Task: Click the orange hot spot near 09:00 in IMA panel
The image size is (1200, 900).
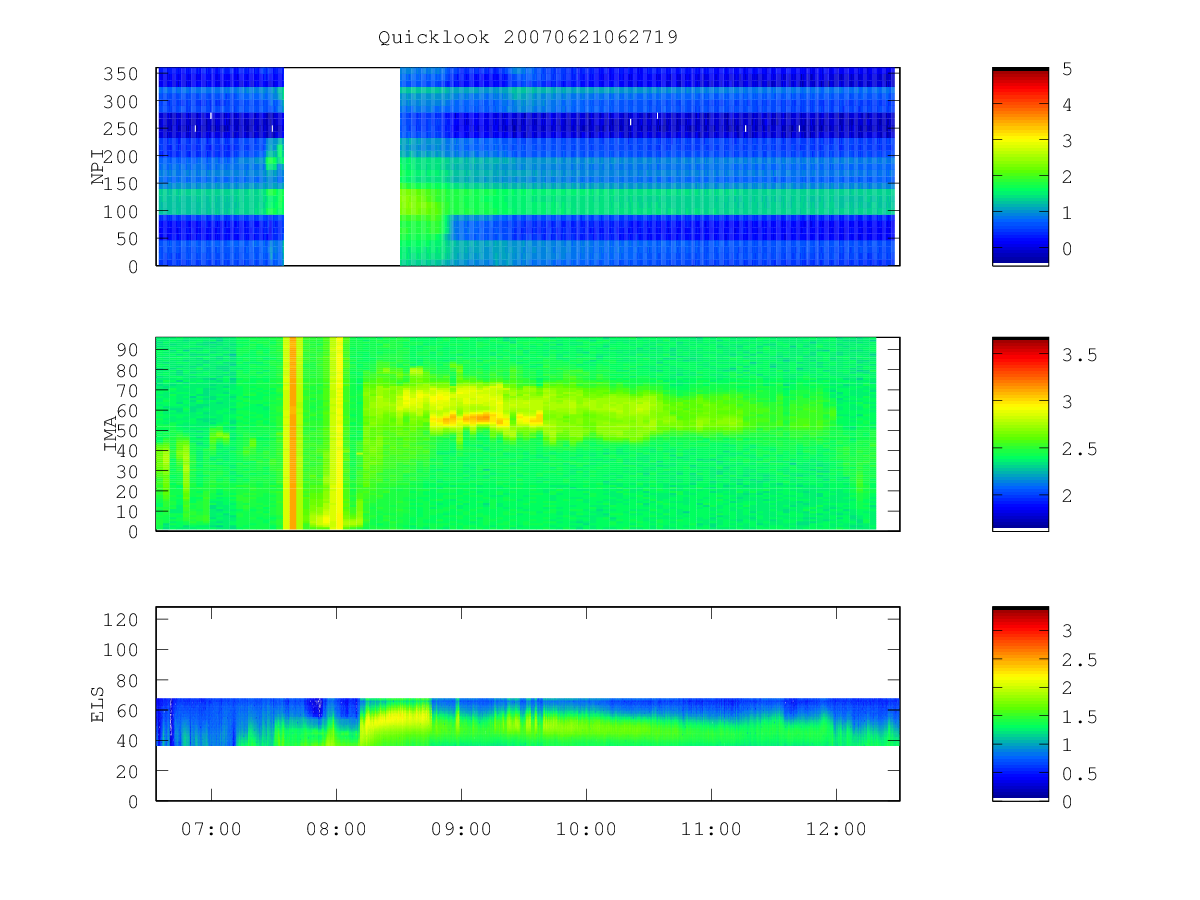Action: (472, 418)
